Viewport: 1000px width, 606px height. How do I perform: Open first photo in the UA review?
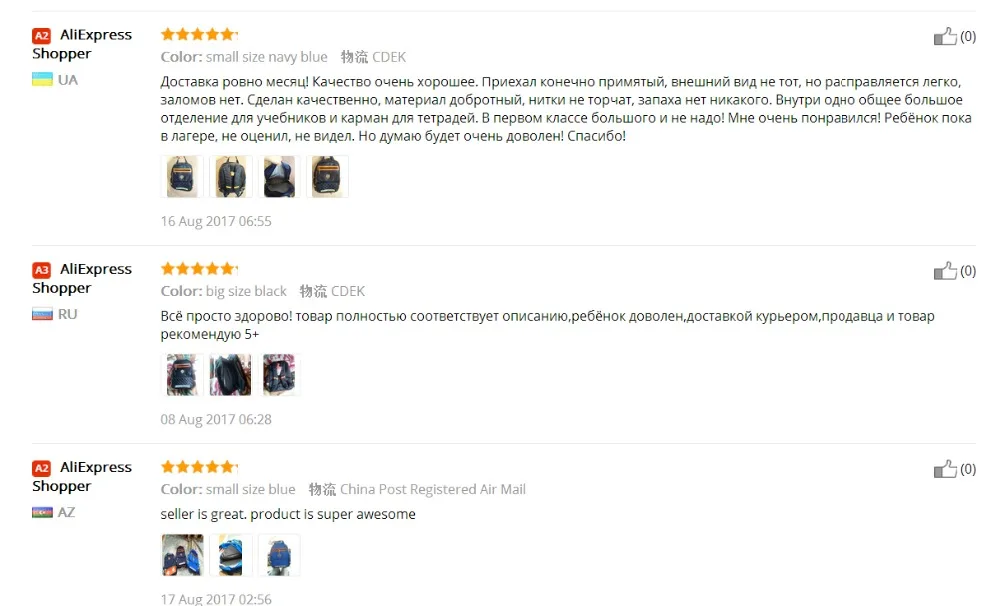(x=182, y=177)
